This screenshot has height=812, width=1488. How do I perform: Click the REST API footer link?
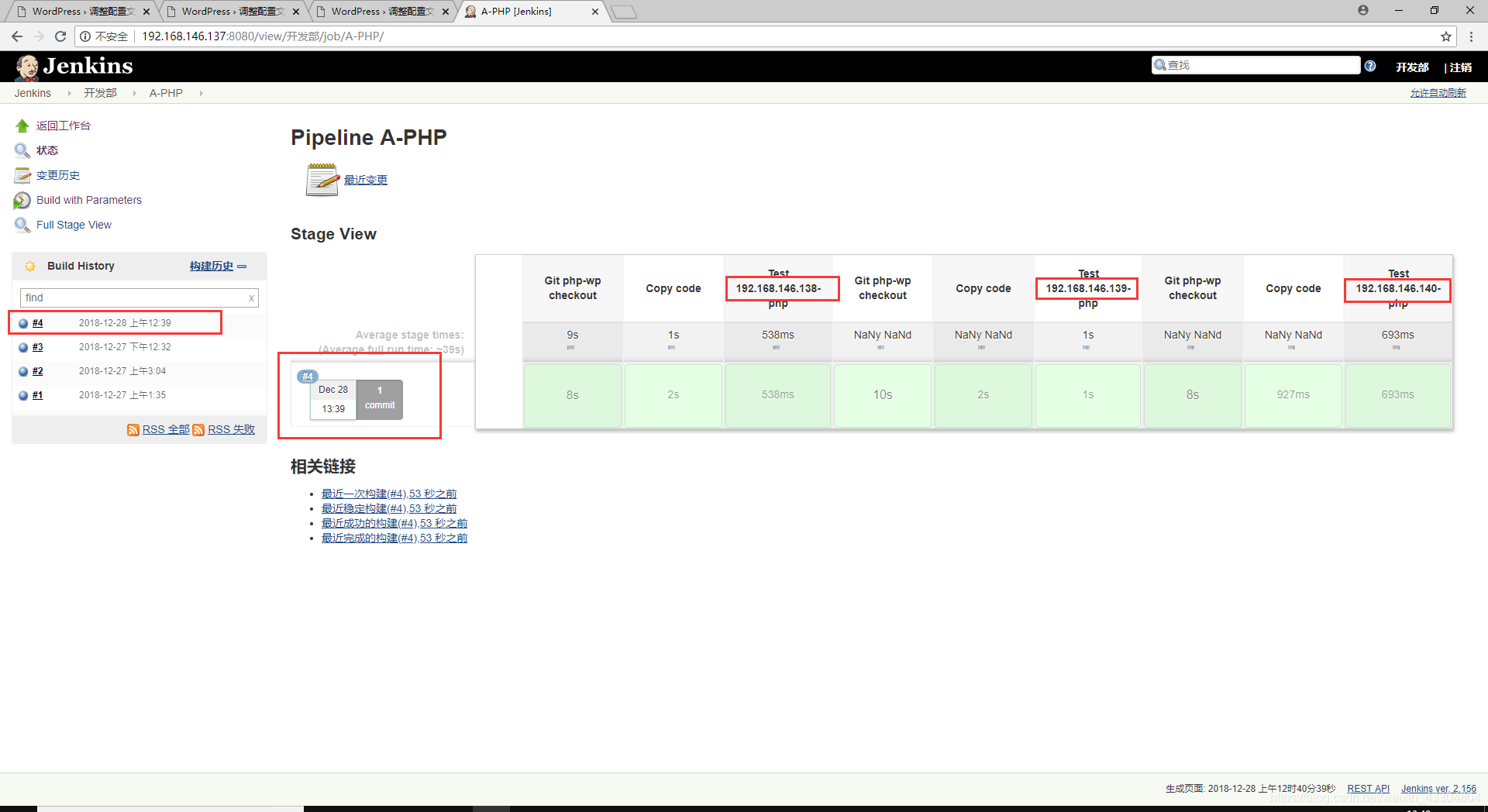point(1369,789)
